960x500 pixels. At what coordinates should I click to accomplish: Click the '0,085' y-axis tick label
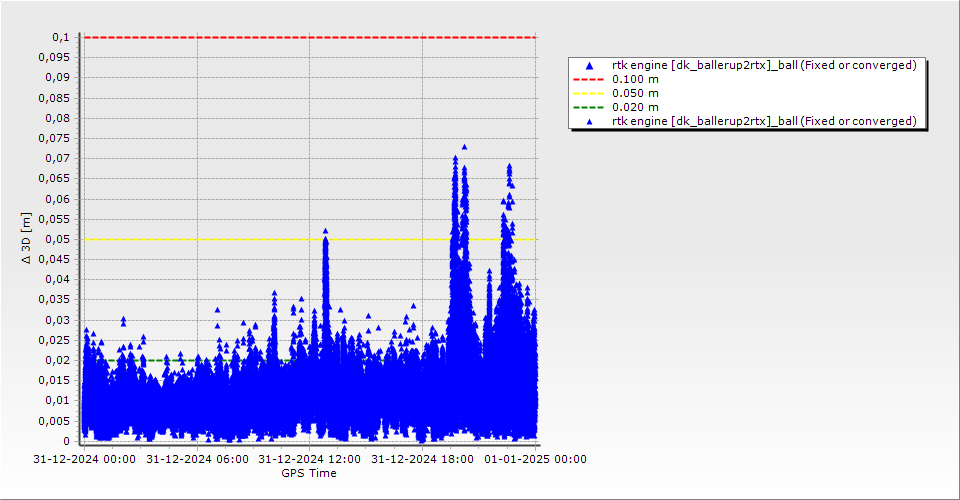[54, 98]
